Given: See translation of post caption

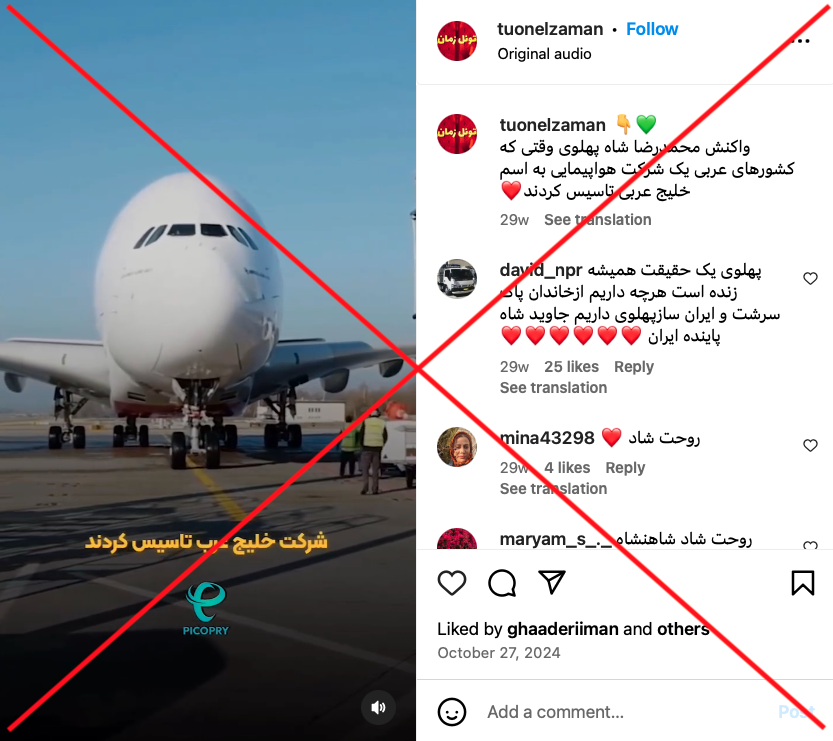Looking at the screenshot, I should 597,219.
